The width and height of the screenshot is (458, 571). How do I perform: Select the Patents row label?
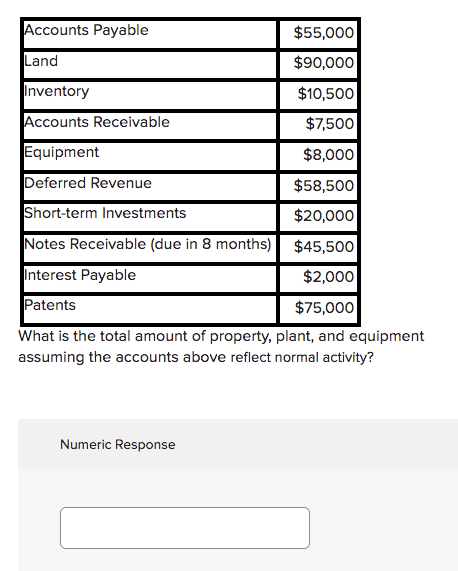tap(50, 305)
